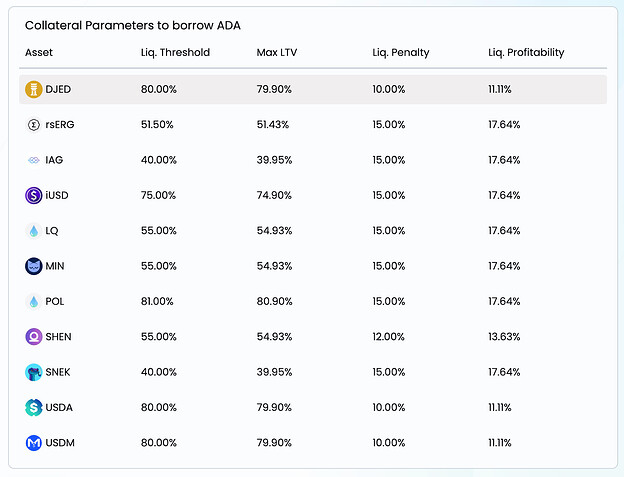624x477 pixels.
Task: Click the iUSD token icon
Action: coord(34,195)
